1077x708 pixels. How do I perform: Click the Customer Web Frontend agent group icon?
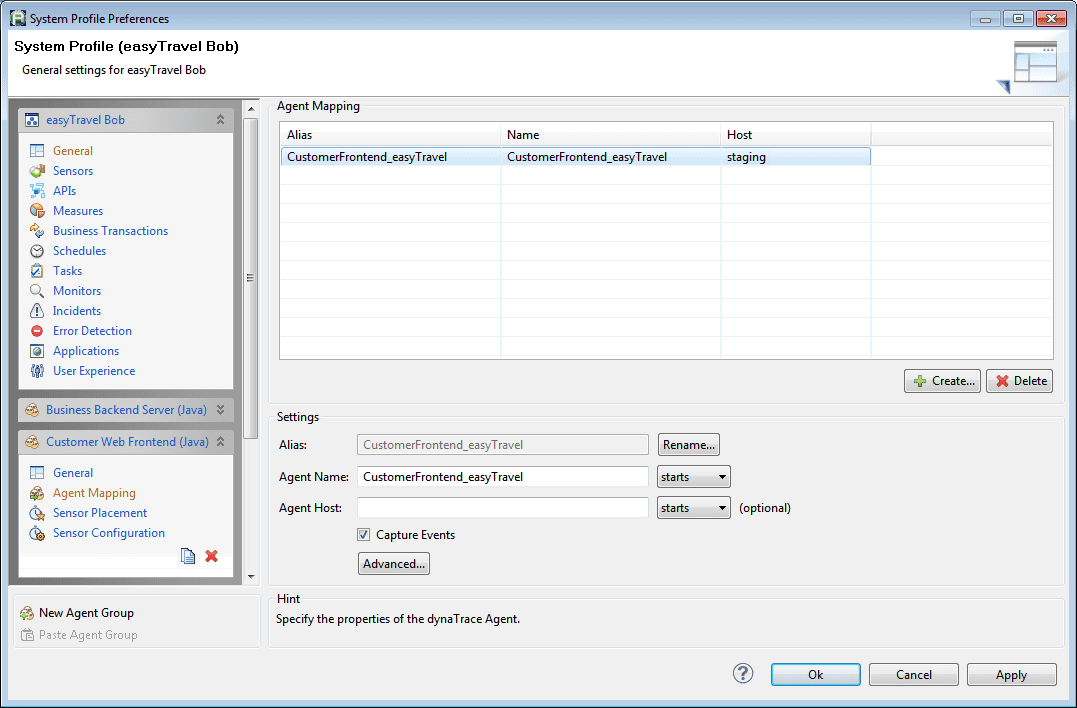point(32,442)
